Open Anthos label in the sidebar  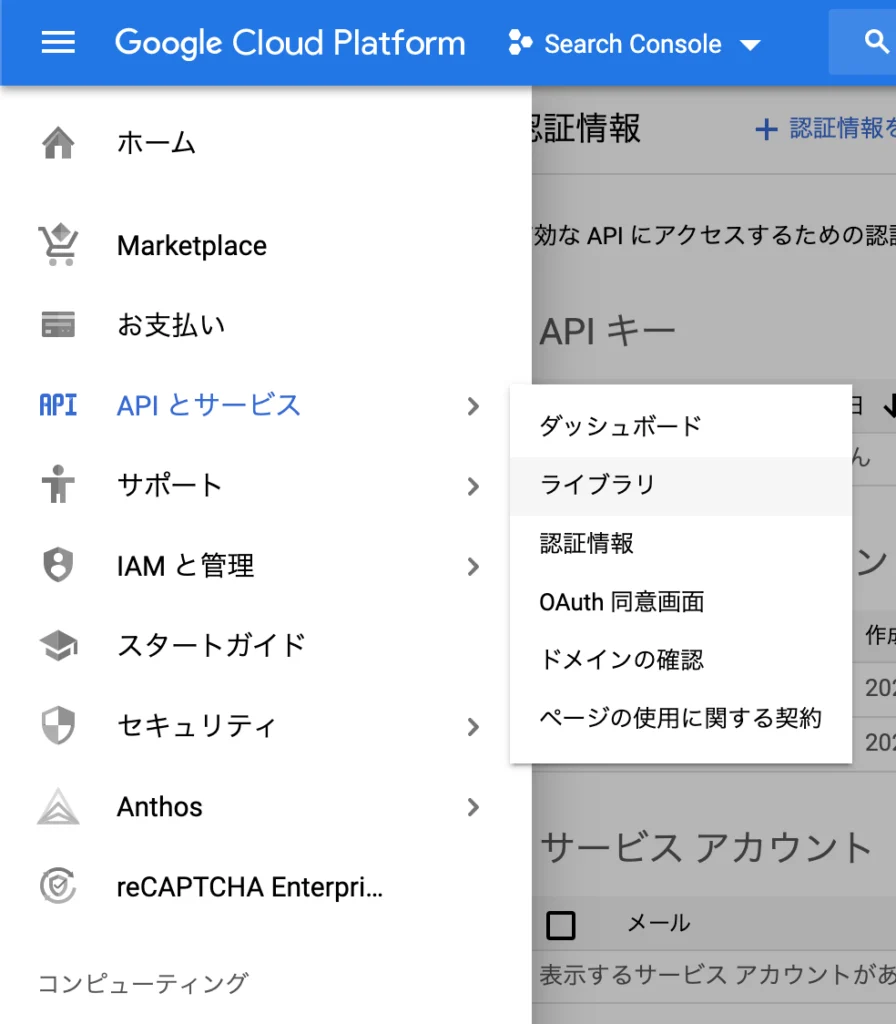159,807
